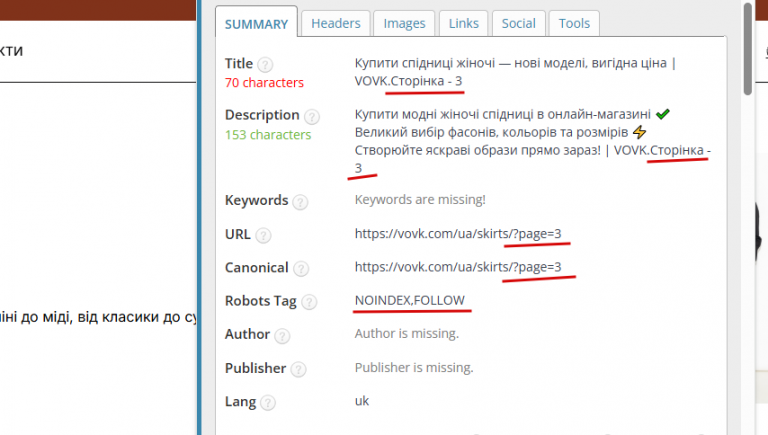768x435 pixels.
Task: Click the page title text starting 'Купити спідниці жіночі'
Action: point(515,72)
